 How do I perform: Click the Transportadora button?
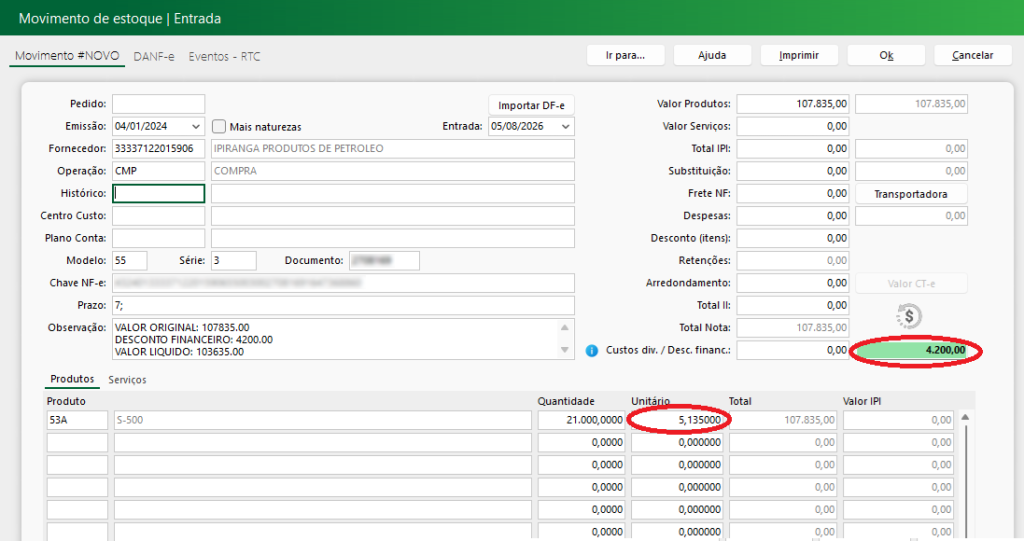pos(911,194)
